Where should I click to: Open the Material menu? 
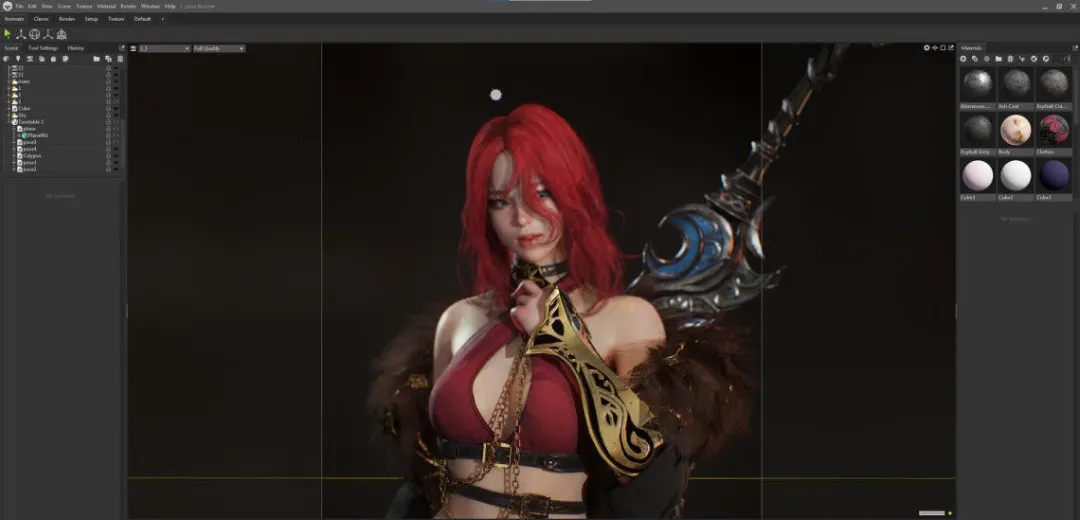click(106, 6)
